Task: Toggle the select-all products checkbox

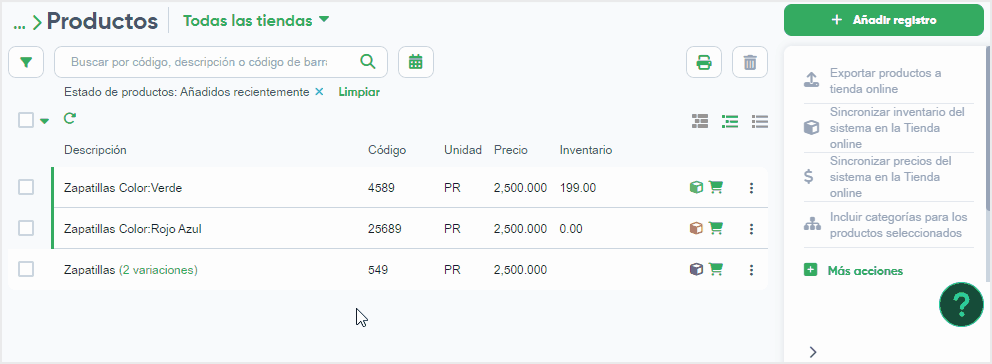Action: (26, 120)
